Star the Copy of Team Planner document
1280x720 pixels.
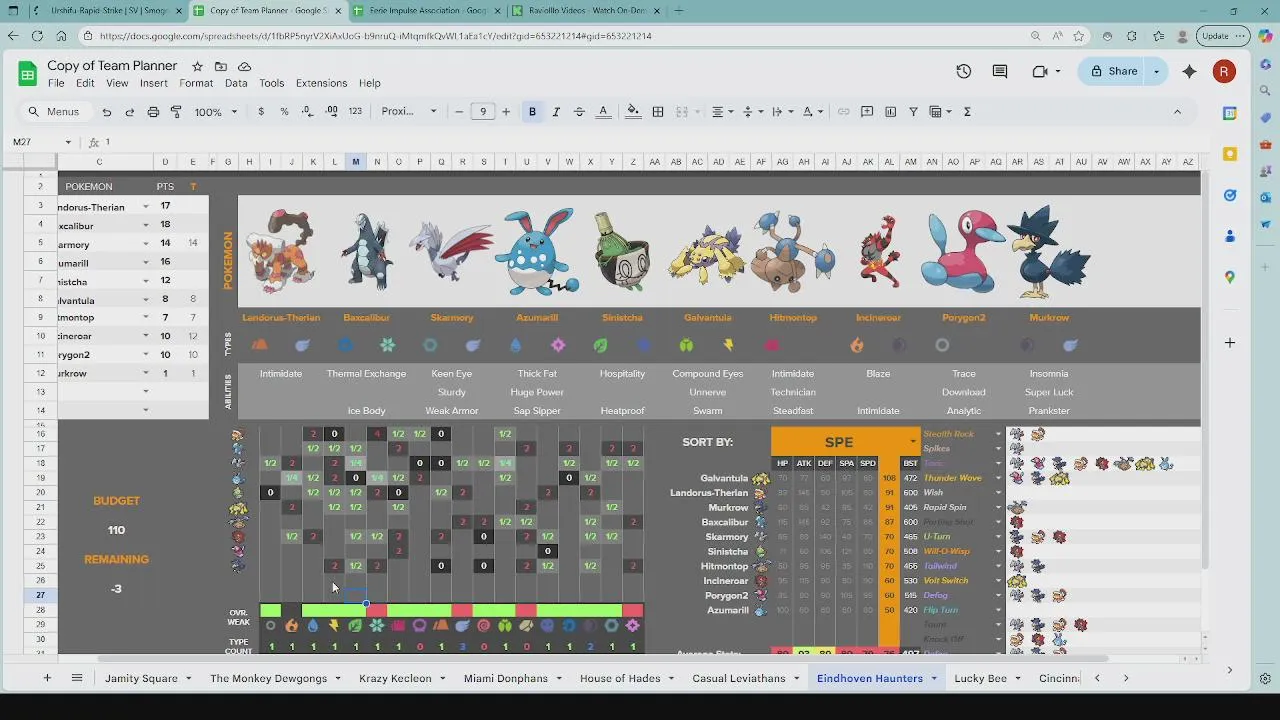pos(197,66)
